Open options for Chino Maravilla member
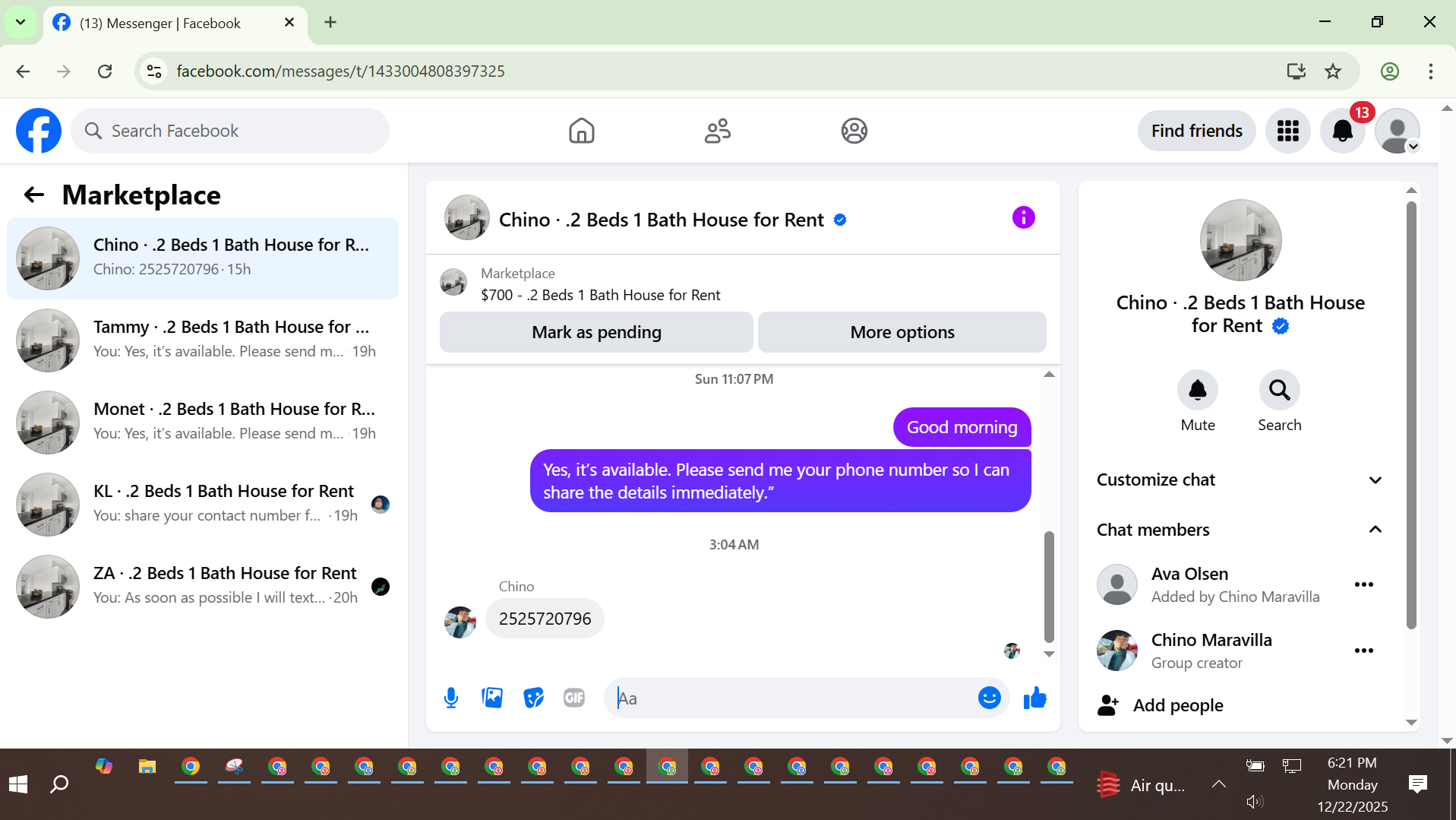Viewport: 1456px width, 820px height. [x=1364, y=651]
